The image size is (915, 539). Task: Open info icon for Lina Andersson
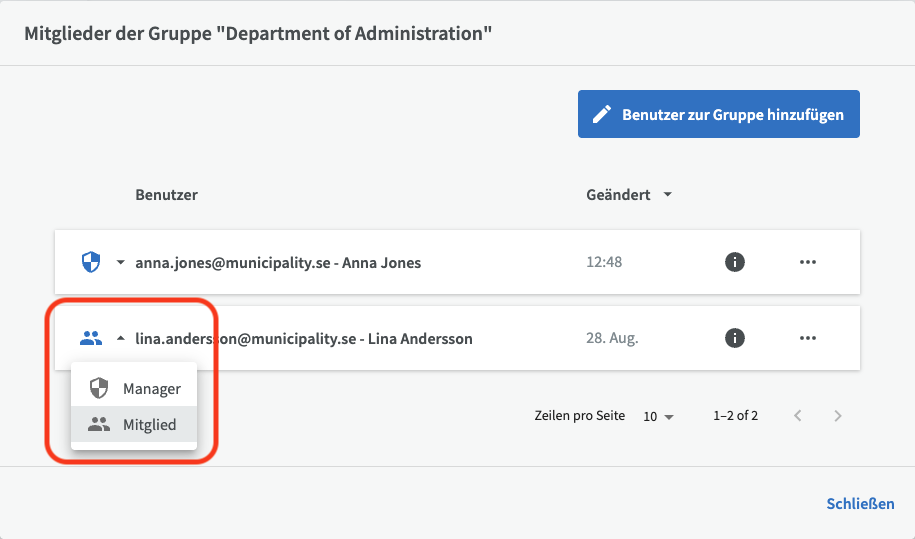(735, 338)
